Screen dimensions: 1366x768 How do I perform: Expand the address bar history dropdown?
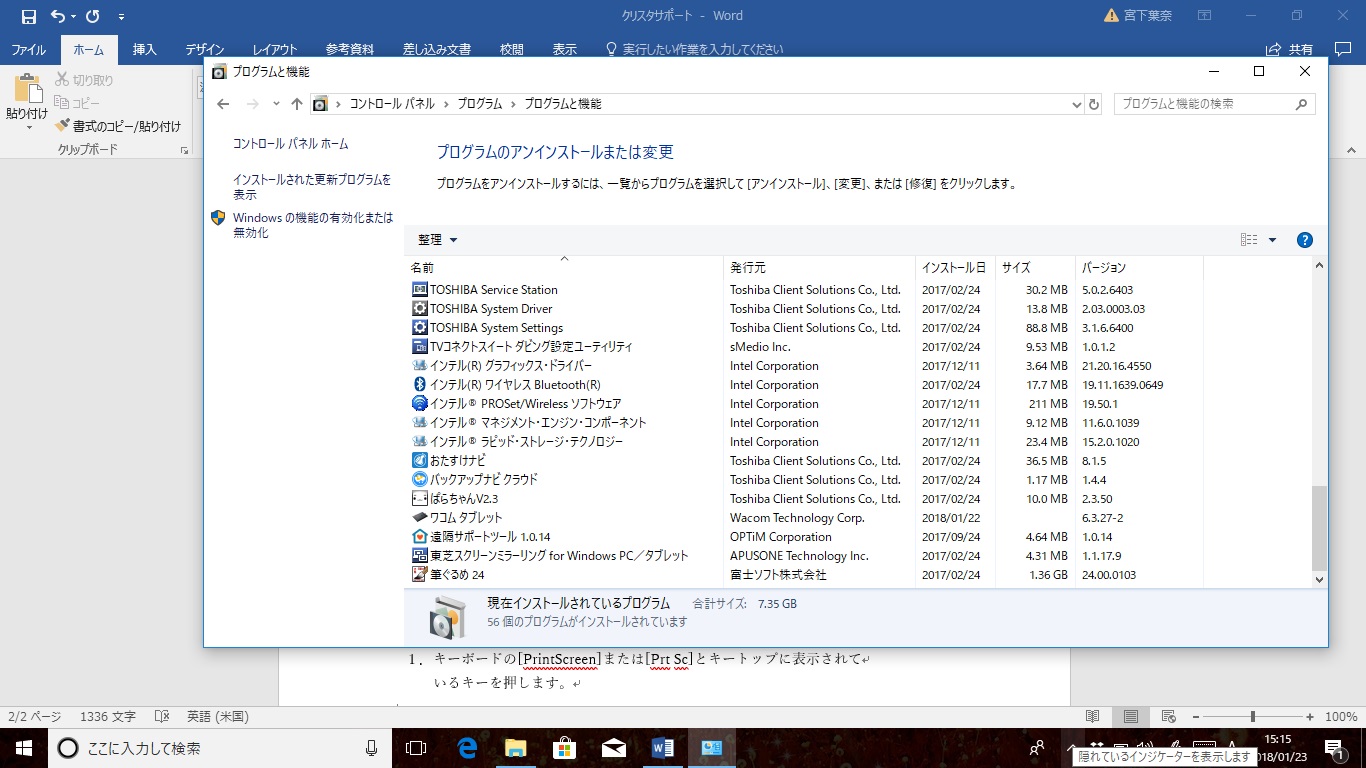coord(1076,104)
